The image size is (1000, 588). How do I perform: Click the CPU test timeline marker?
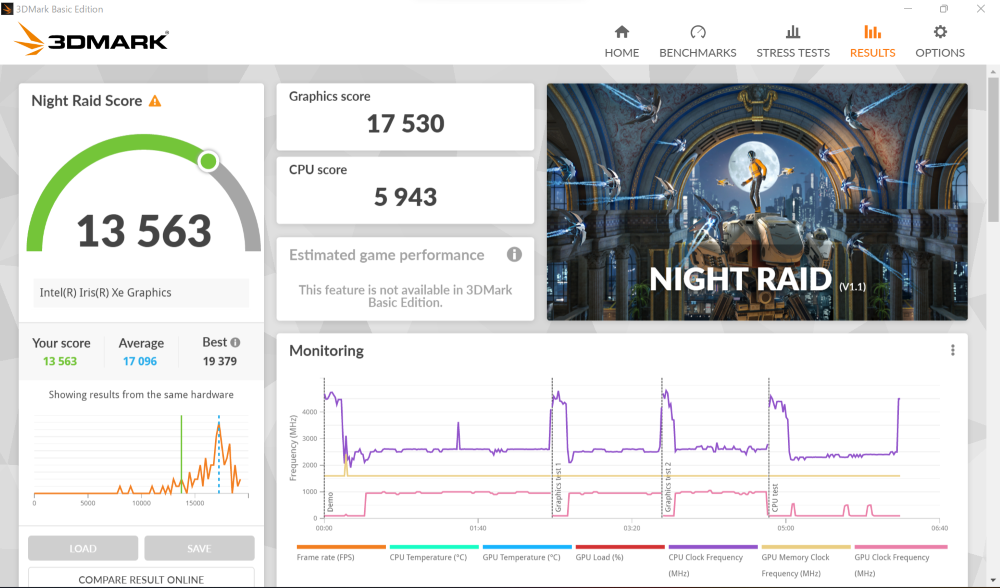775,497
